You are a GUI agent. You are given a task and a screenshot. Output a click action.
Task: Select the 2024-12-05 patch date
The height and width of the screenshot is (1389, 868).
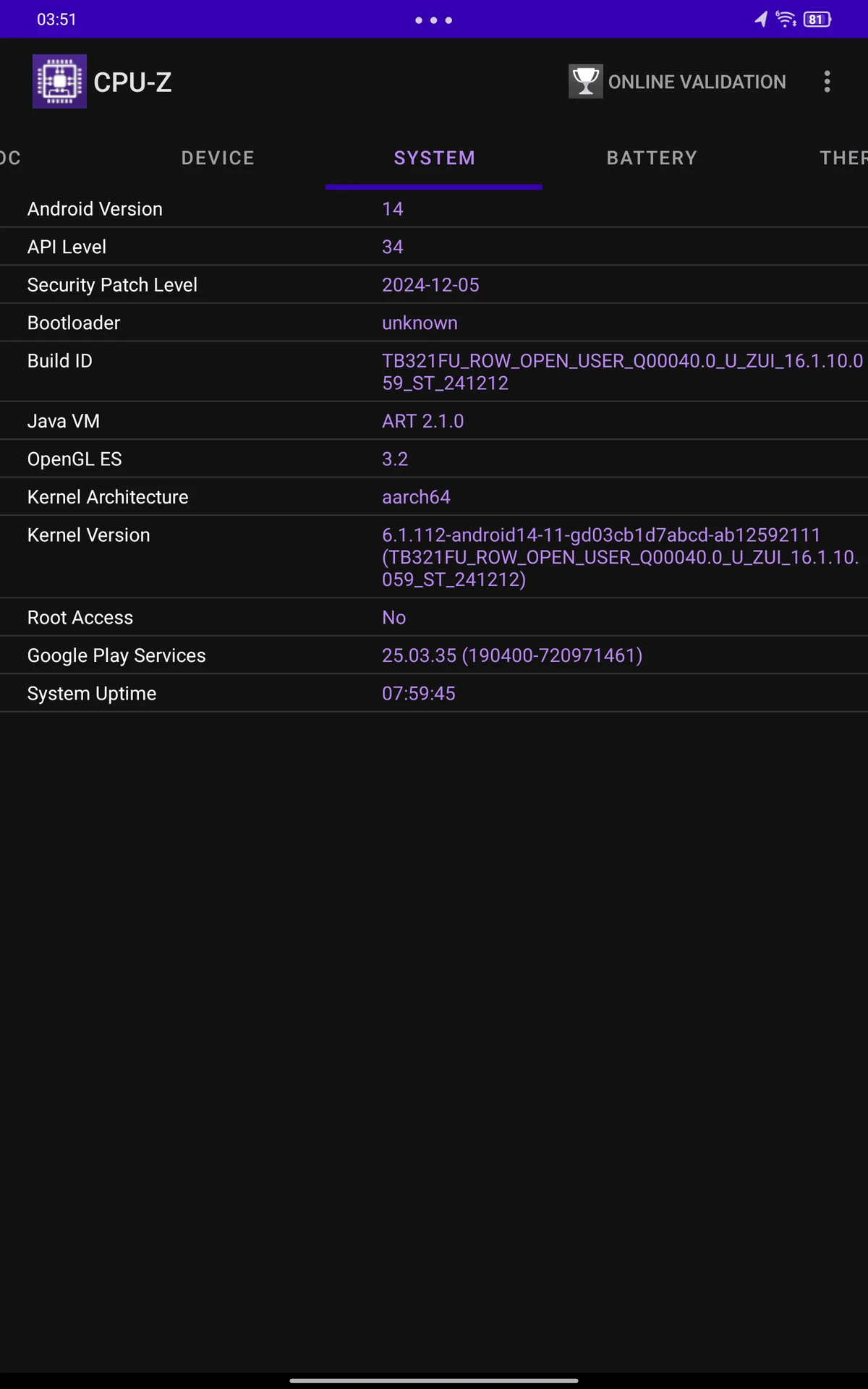click(x=430, y=285)
